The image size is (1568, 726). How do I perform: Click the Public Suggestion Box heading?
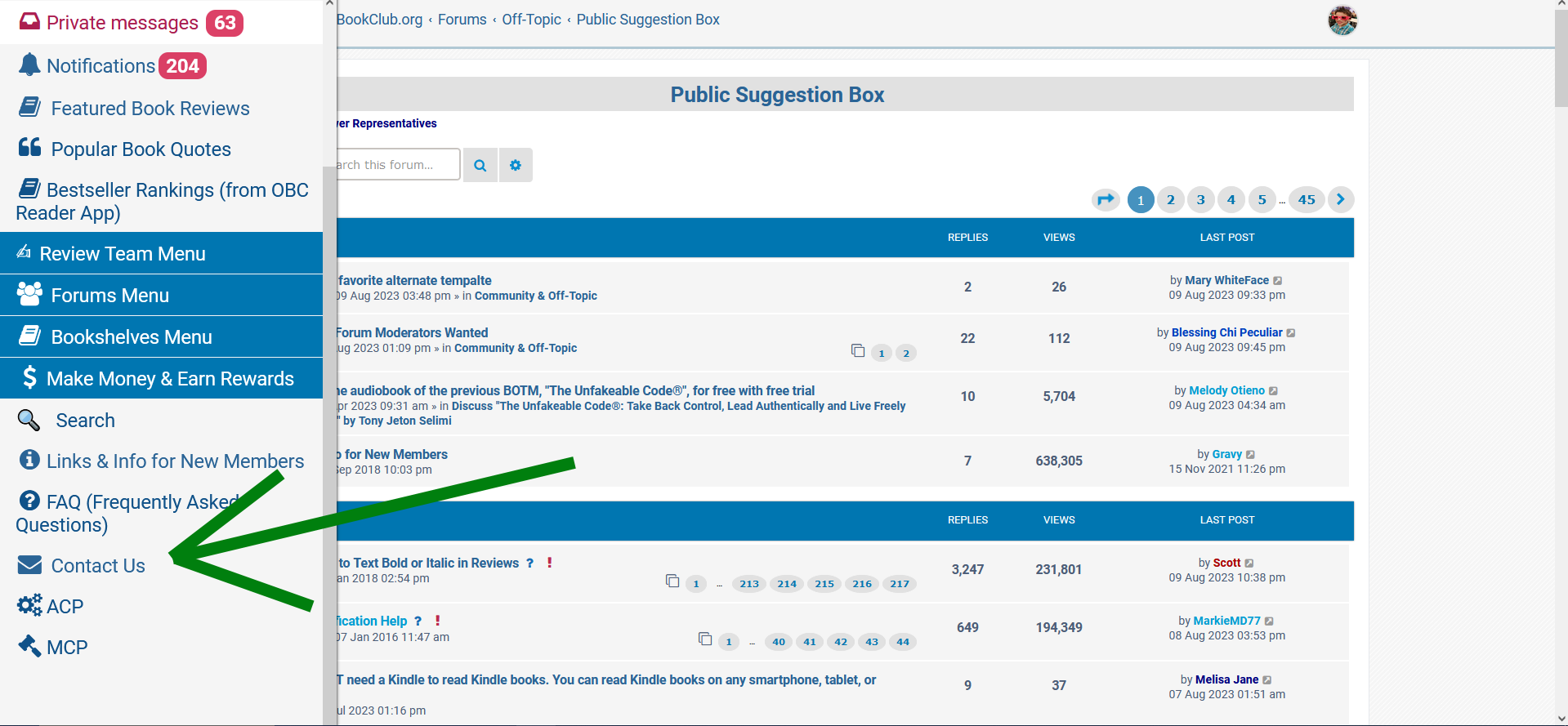[777, 95]
